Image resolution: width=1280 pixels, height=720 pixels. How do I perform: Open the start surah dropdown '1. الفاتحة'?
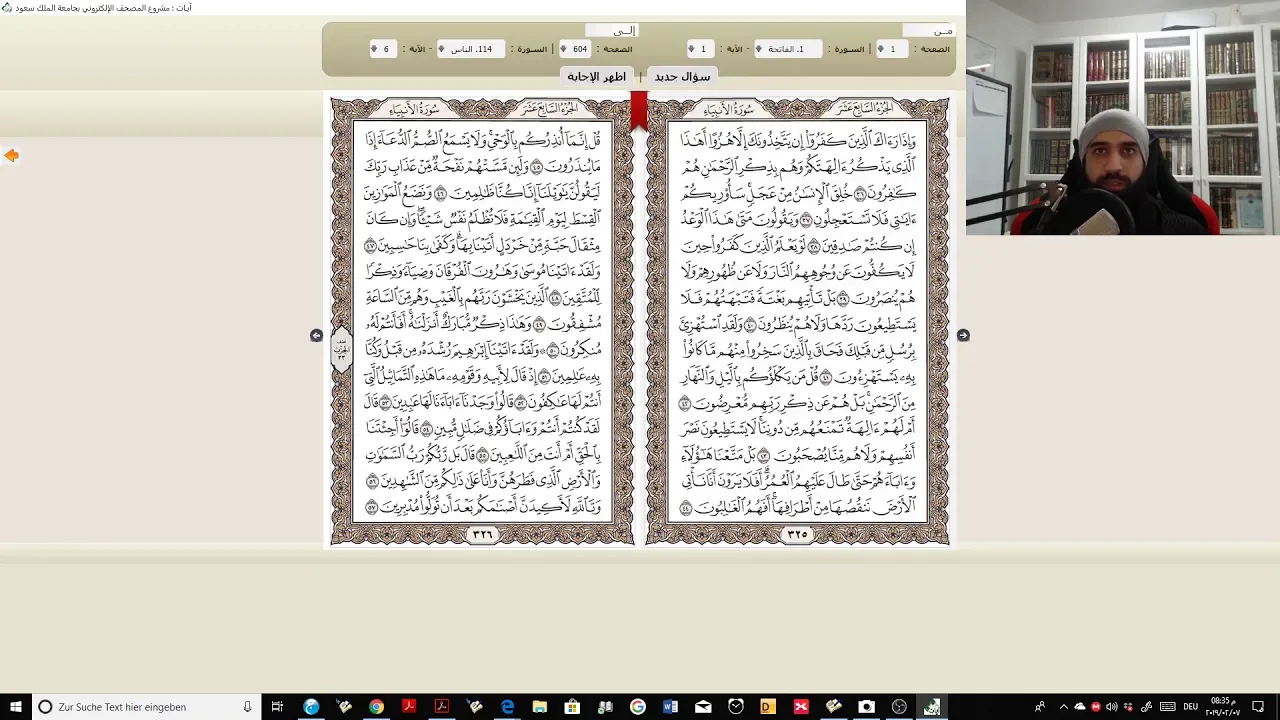pyautogui.click(x=787, y=49)
